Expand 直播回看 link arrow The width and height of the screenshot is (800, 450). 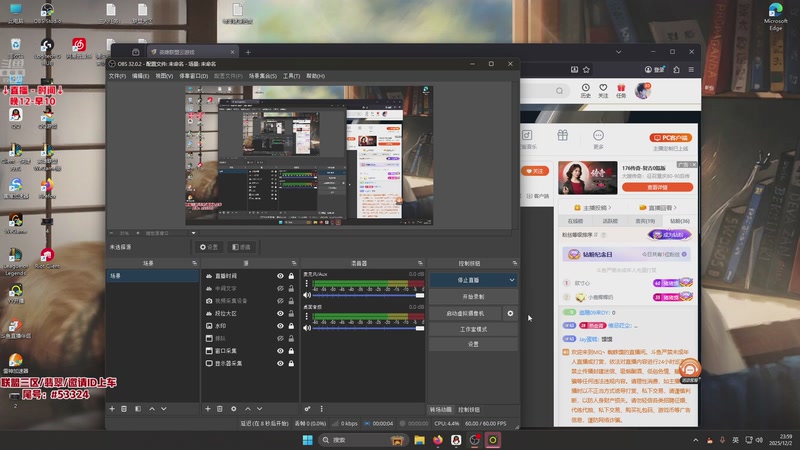(x=675, y=208)
